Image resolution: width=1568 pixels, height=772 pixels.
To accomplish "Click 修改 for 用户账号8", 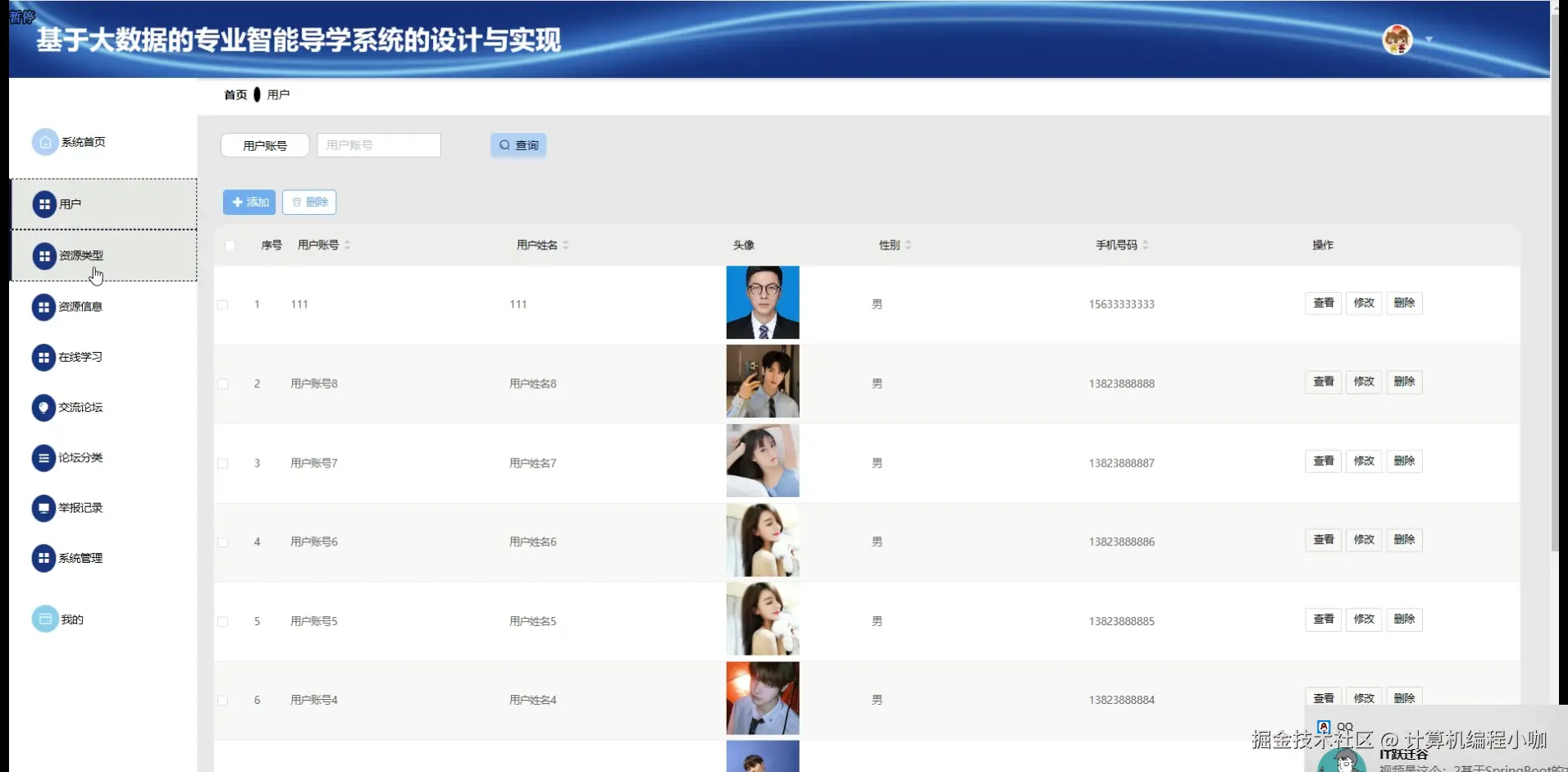I will pyautogui.click(x=1364, y=381).
